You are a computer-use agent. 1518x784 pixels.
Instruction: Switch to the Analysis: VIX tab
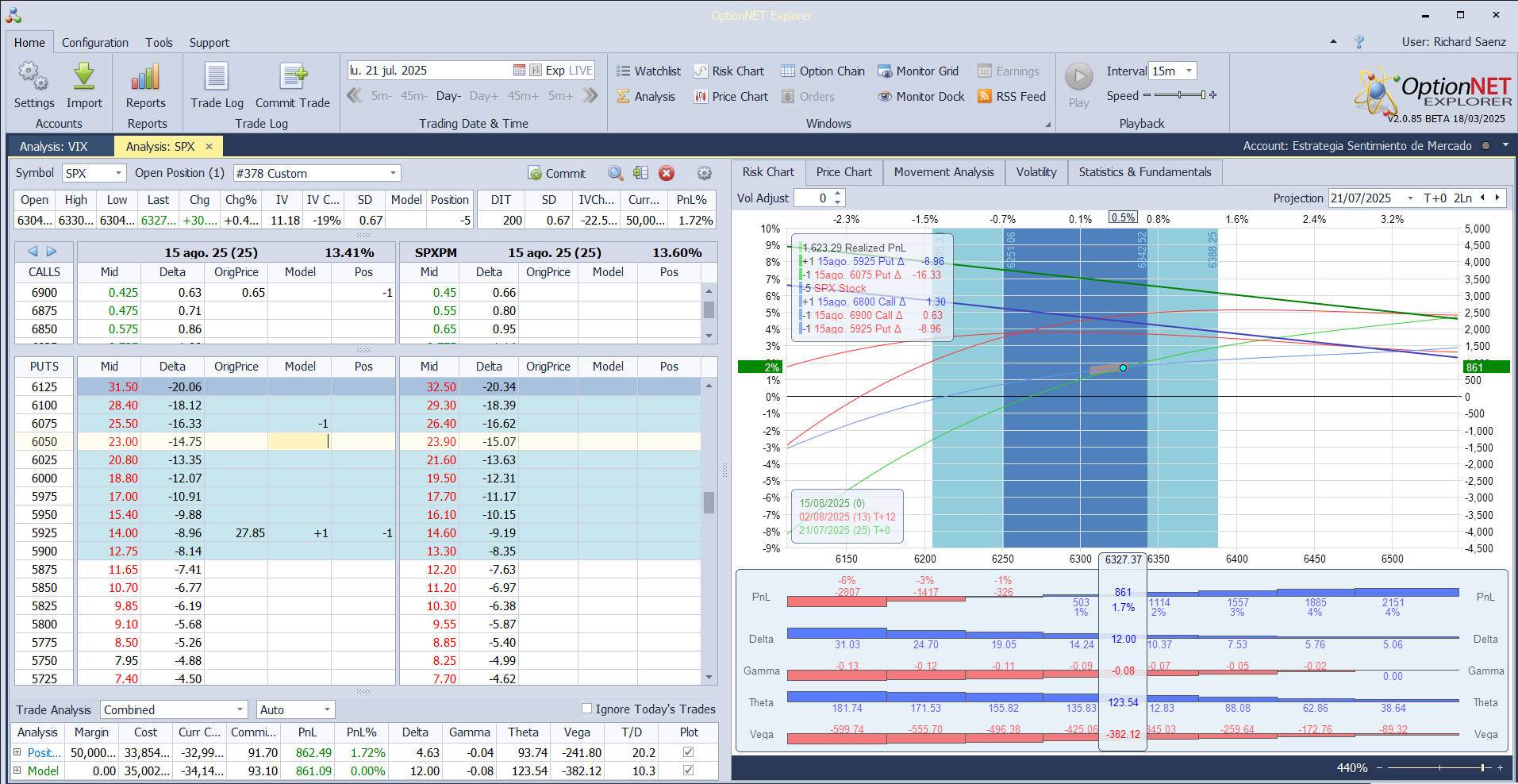(x=54, y=146)
